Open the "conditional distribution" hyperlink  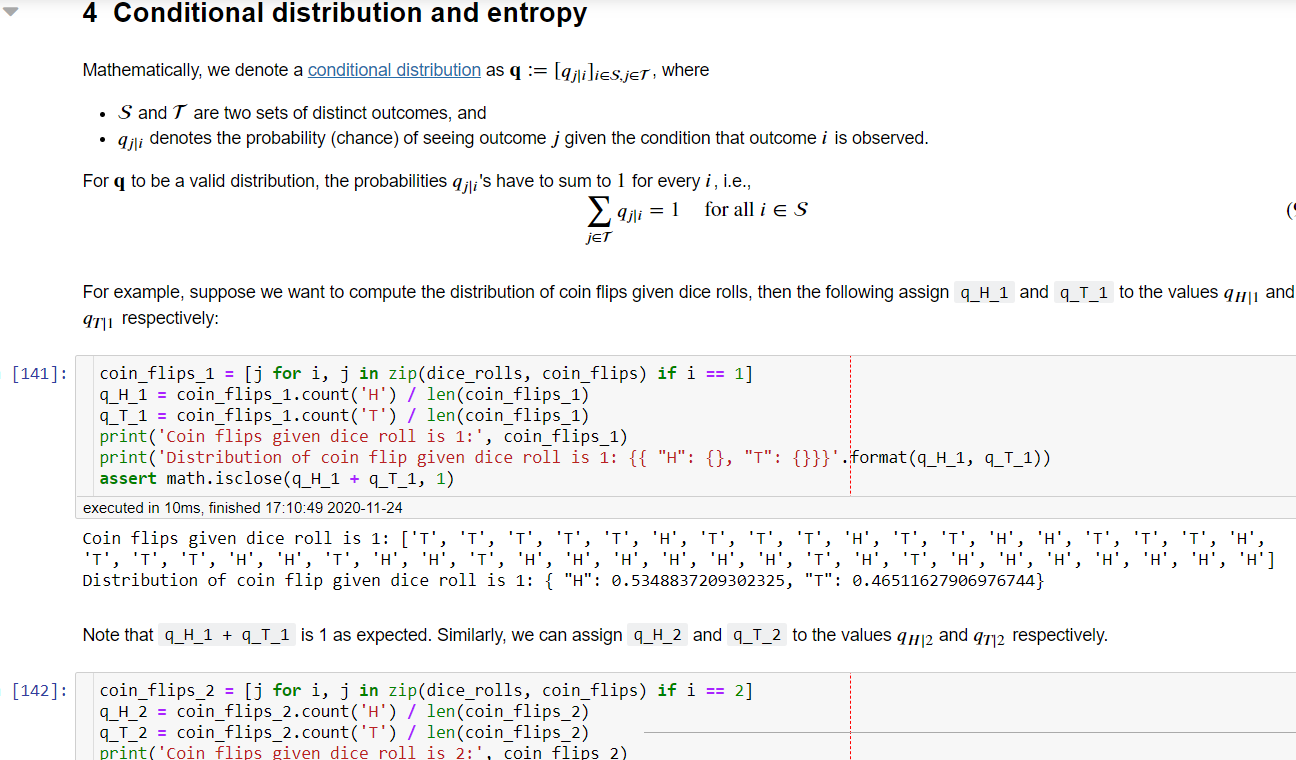[x=394, y=70]
